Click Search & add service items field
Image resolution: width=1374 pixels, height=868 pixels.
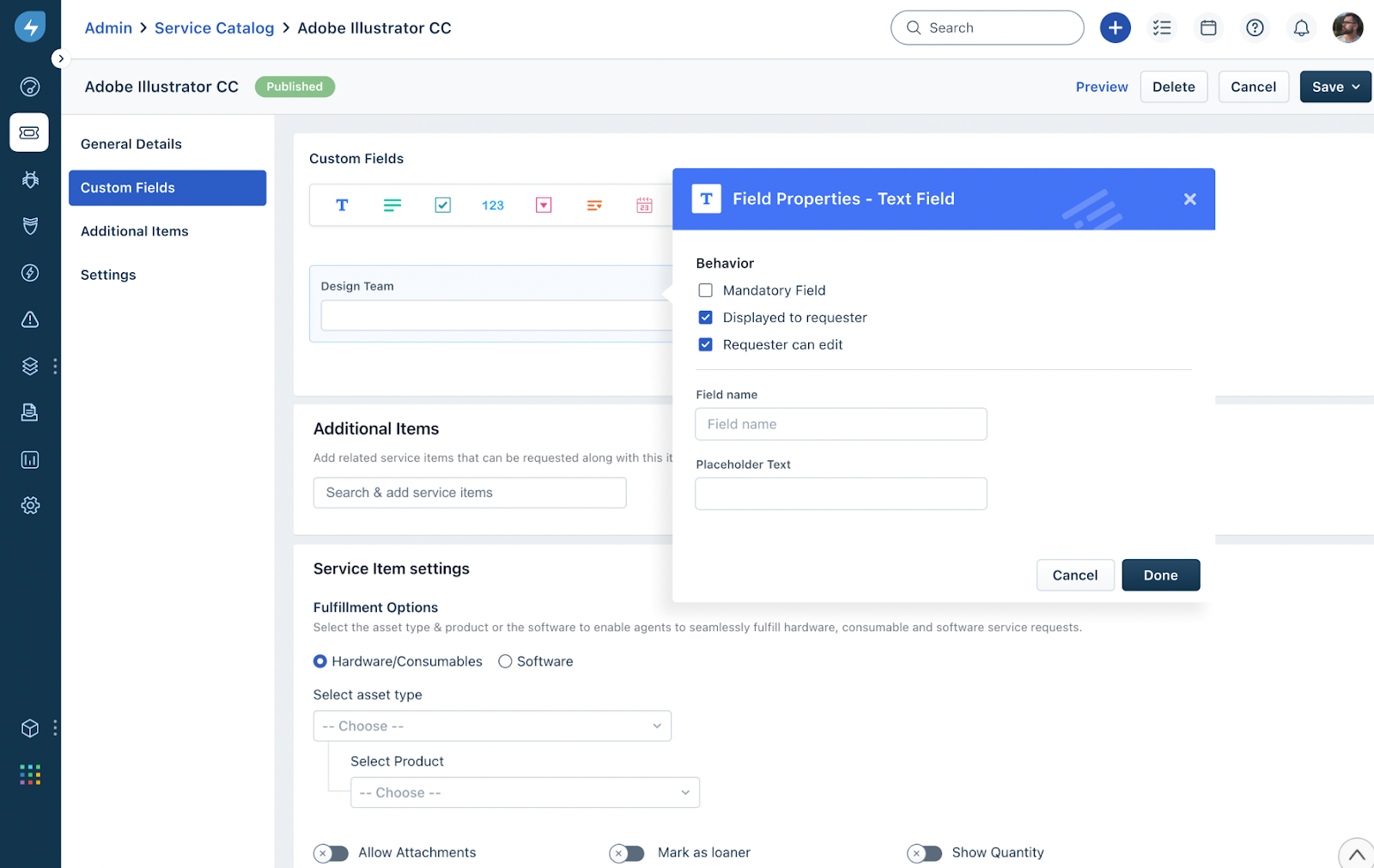[x=470, y=493]
